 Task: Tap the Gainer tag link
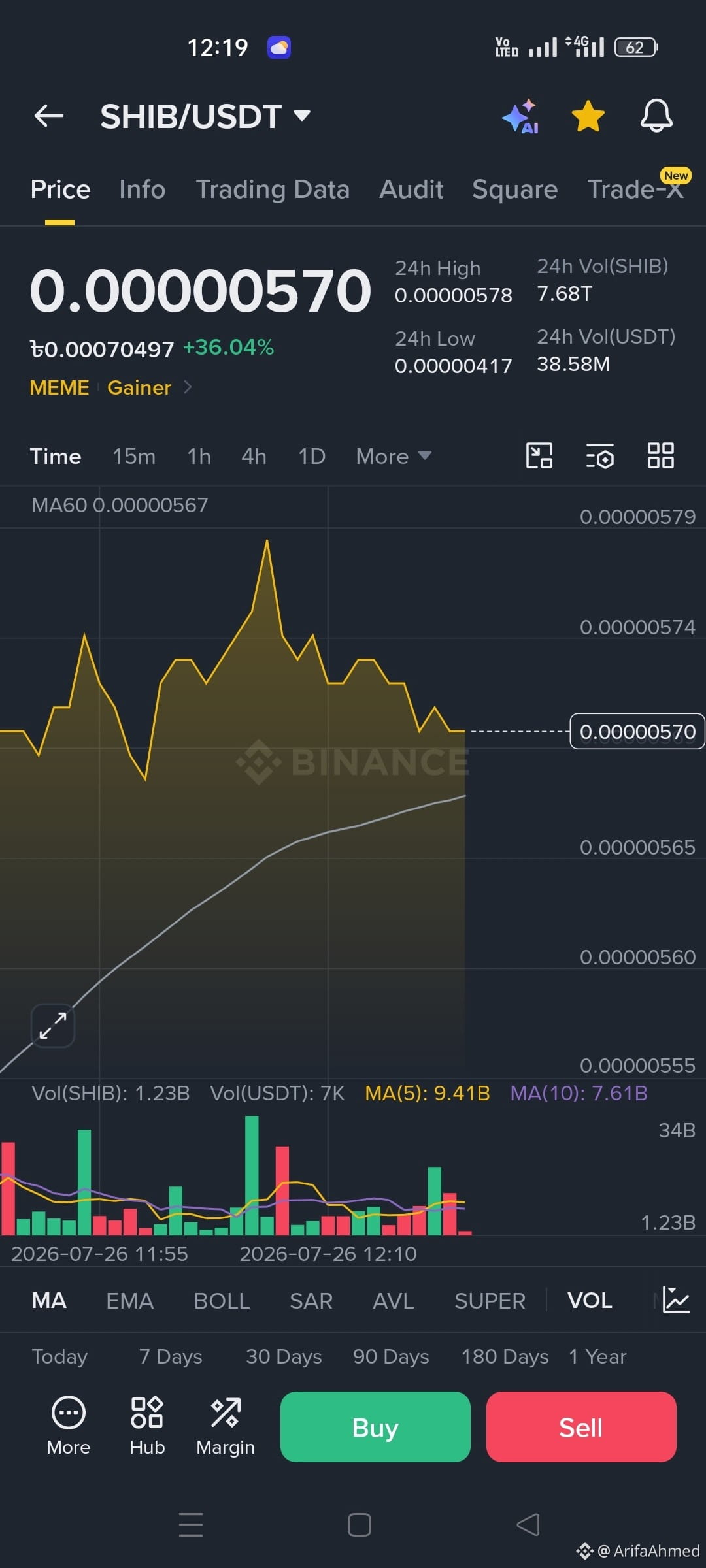pyautogui.click(x=139, y=387)
